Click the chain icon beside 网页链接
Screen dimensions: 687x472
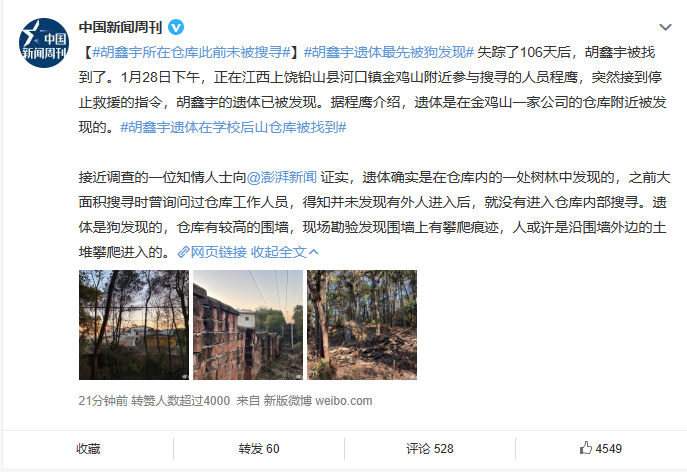point(183,252)
